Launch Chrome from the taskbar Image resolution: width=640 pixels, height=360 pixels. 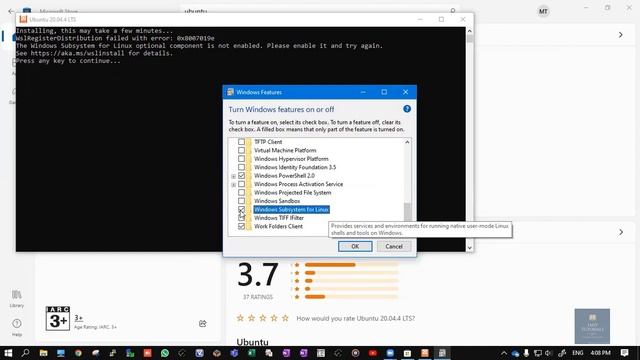tap(78, 353)
